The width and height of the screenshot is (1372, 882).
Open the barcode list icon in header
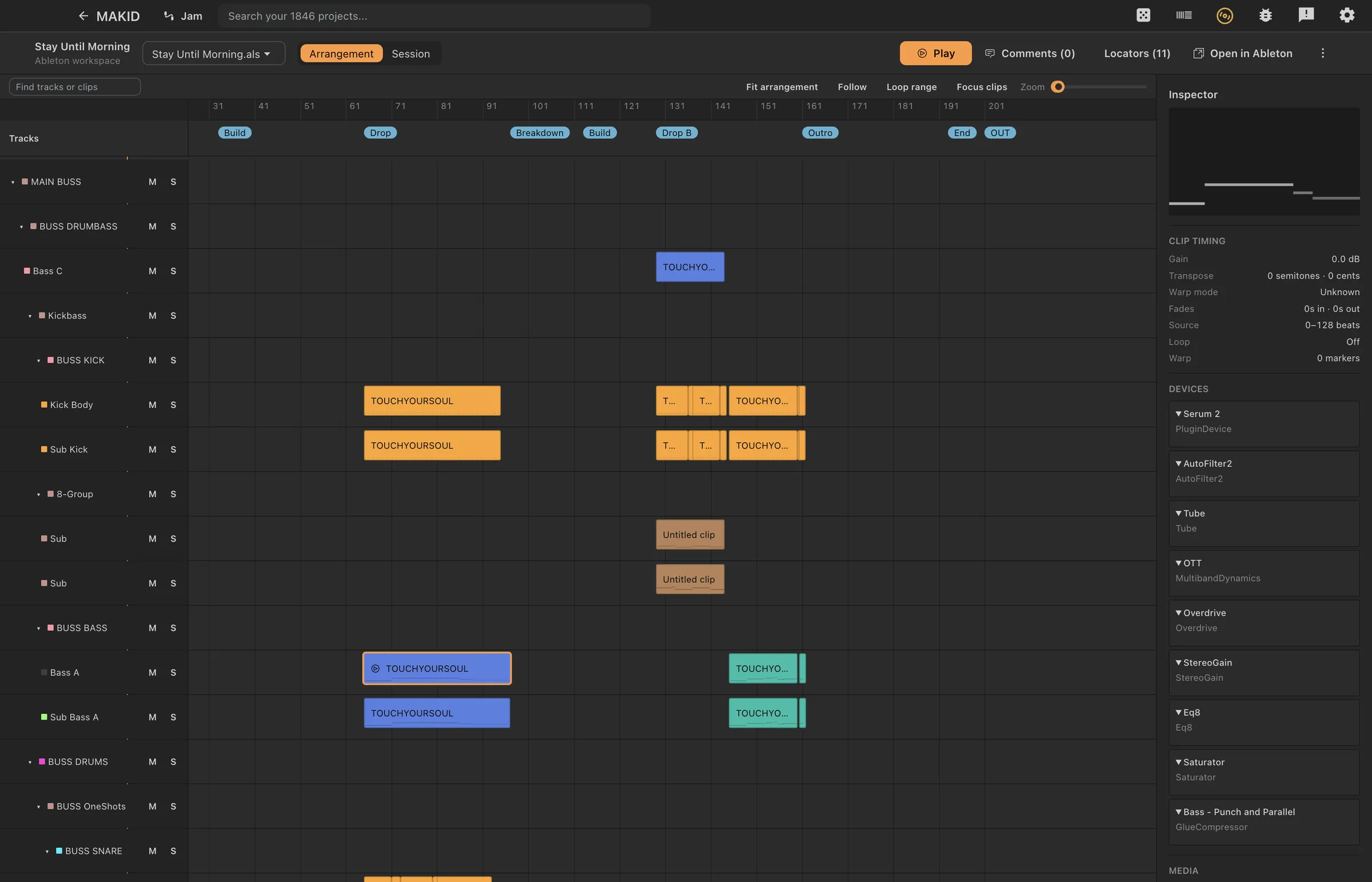click(1184, 15)
